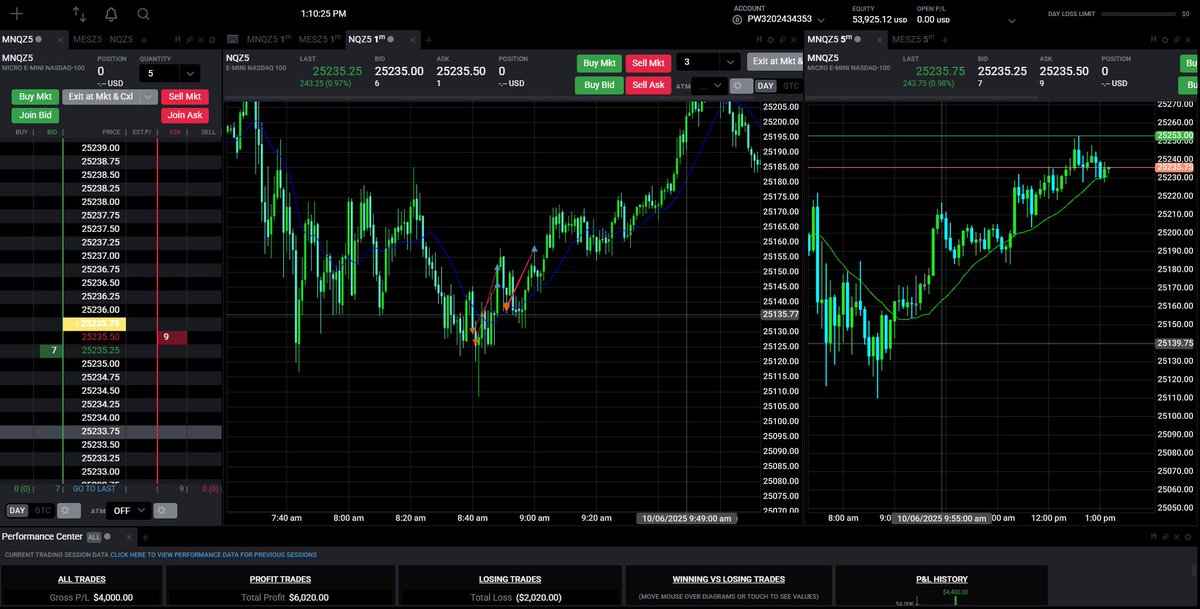
Task: Close the NQZ5 1m chart tab
Action: (x=412, y=39)
